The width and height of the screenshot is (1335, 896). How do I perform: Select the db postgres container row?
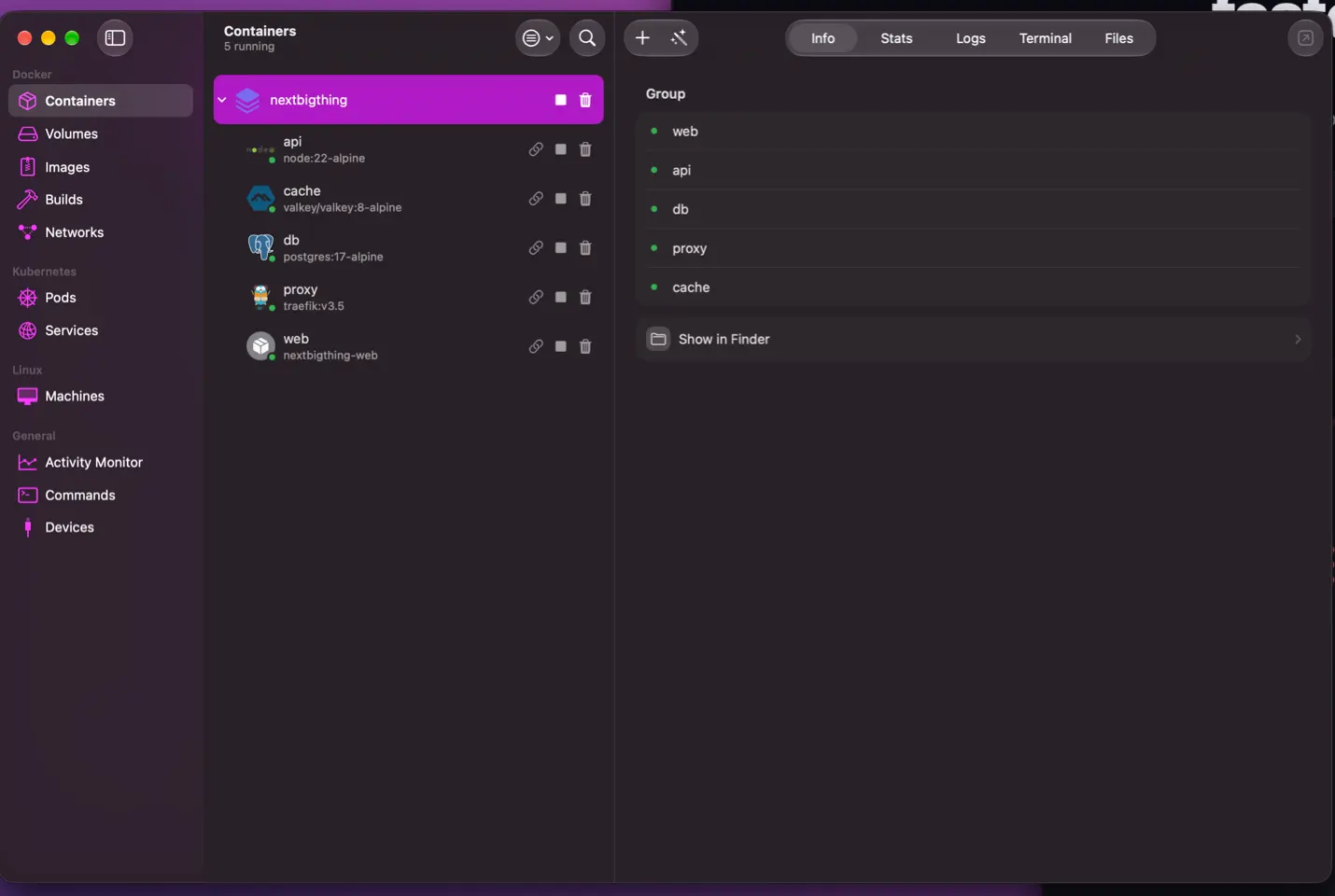coord(409,248)
